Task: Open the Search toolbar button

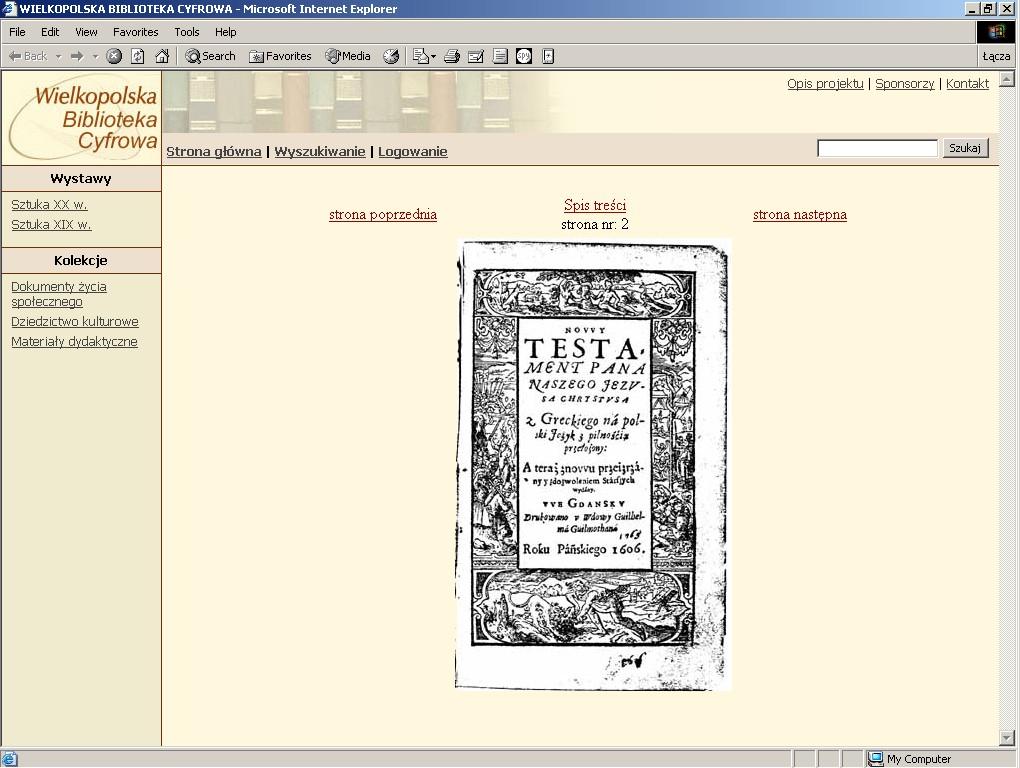Action: coord(210,57)
